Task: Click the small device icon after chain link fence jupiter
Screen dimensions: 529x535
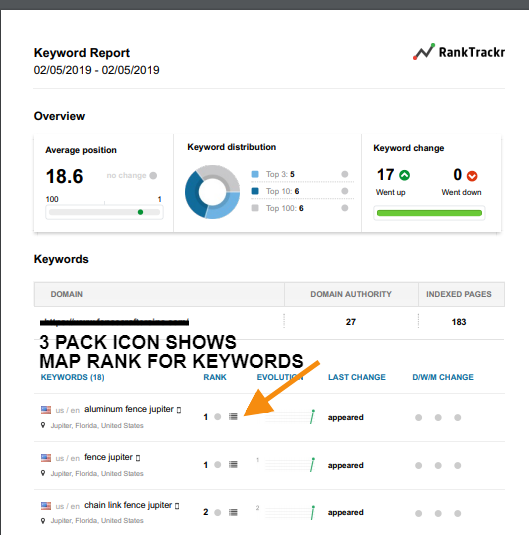Action: [177, 506]
